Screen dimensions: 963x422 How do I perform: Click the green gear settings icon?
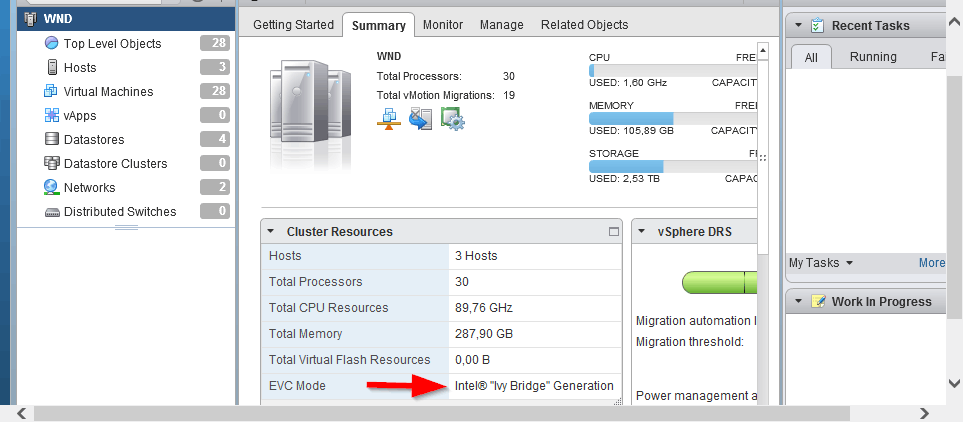pyautogui.click(x=453, y=119)
